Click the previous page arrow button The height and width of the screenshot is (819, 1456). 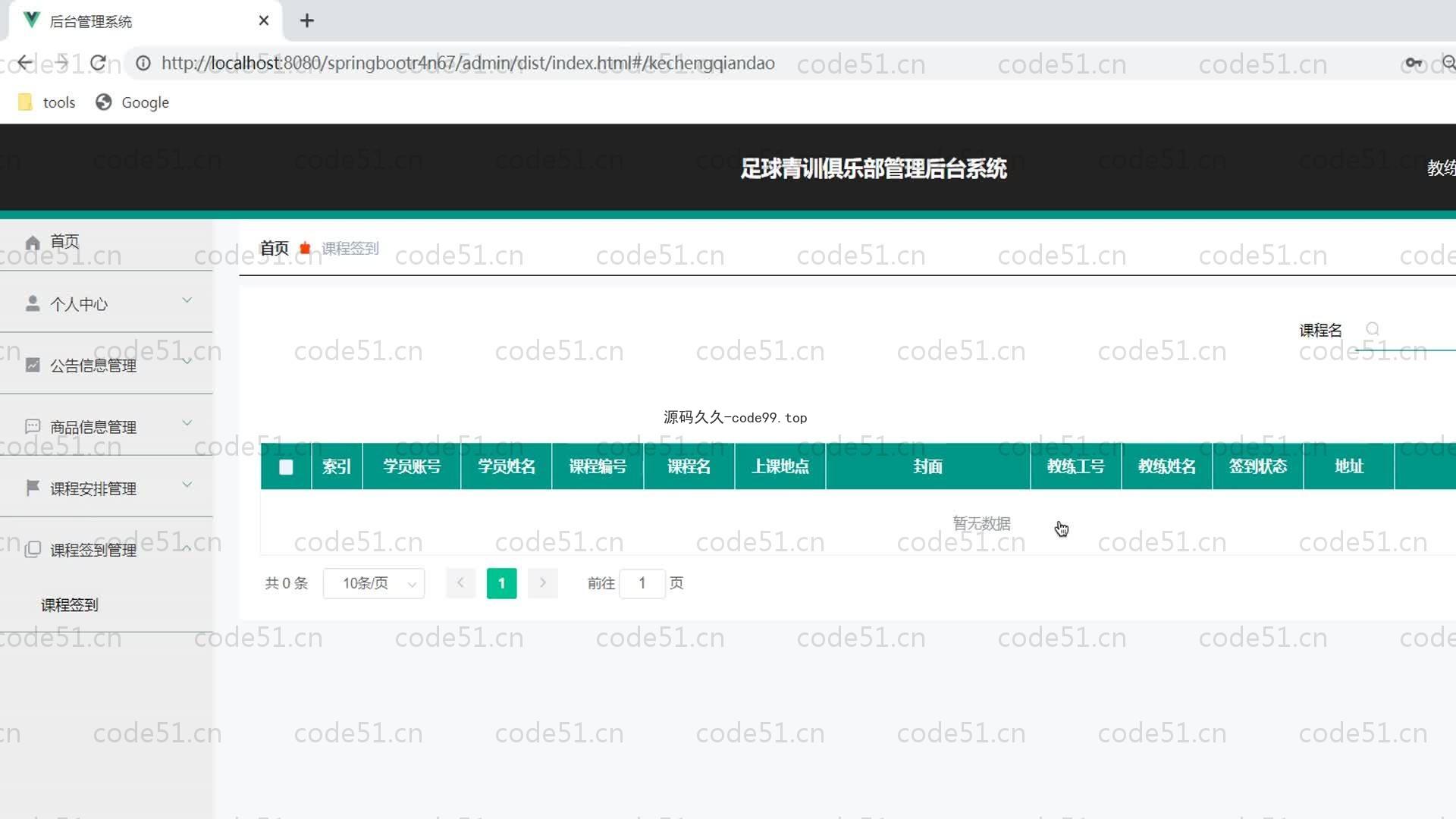[460, 583]
